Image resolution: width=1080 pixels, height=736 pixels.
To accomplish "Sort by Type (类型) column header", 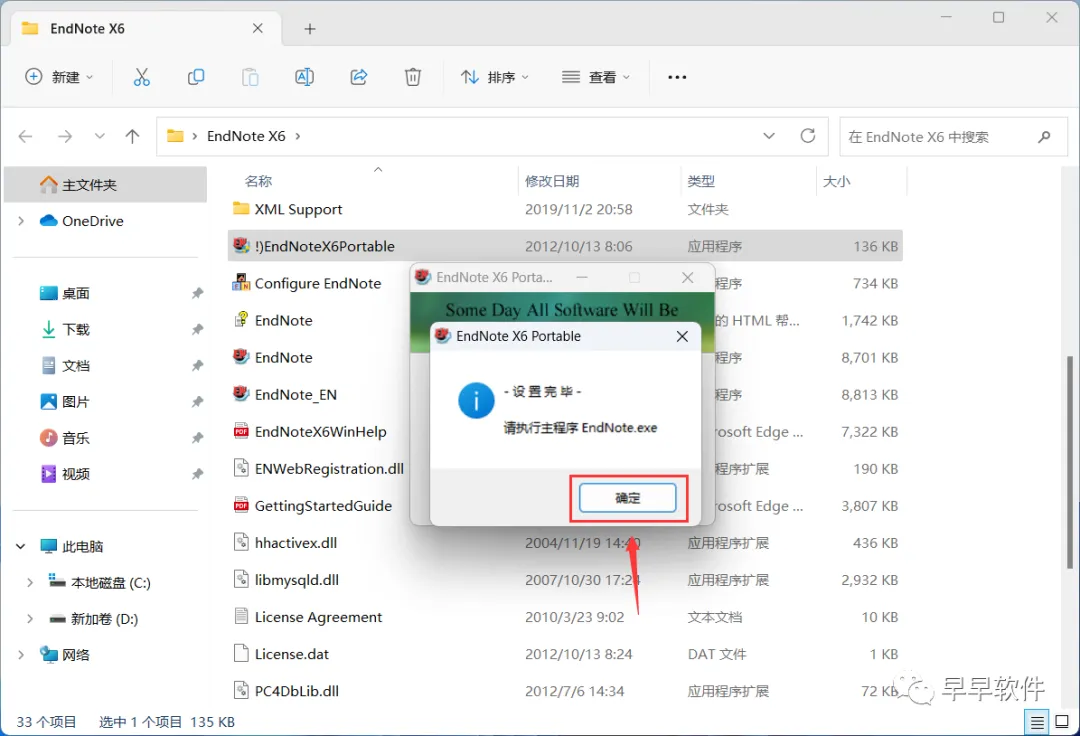I will click(700, 181).
